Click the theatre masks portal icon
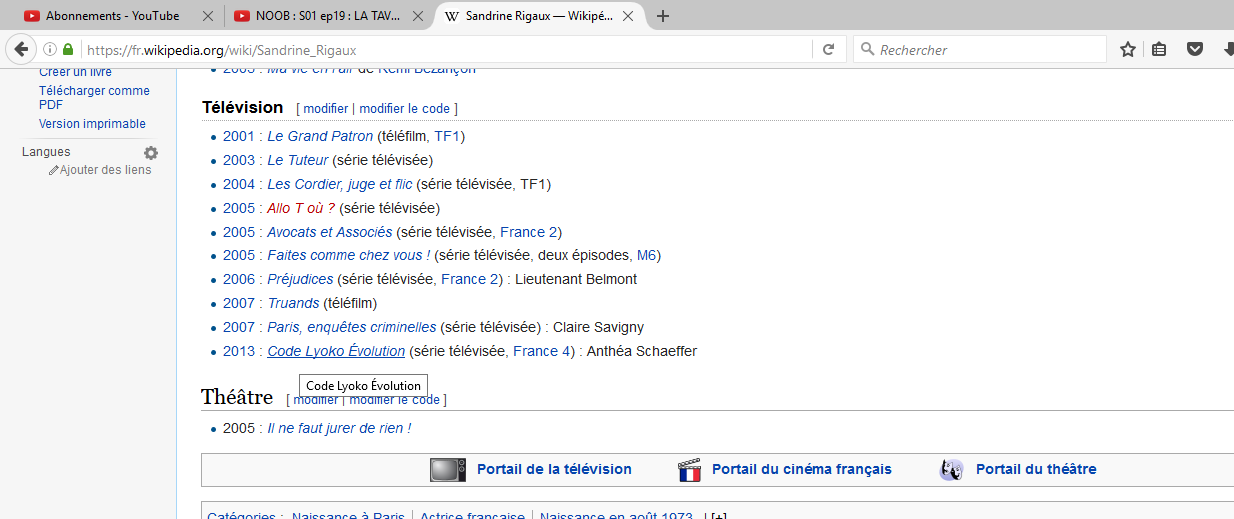The image size is (1234, 519). [952, 469]
